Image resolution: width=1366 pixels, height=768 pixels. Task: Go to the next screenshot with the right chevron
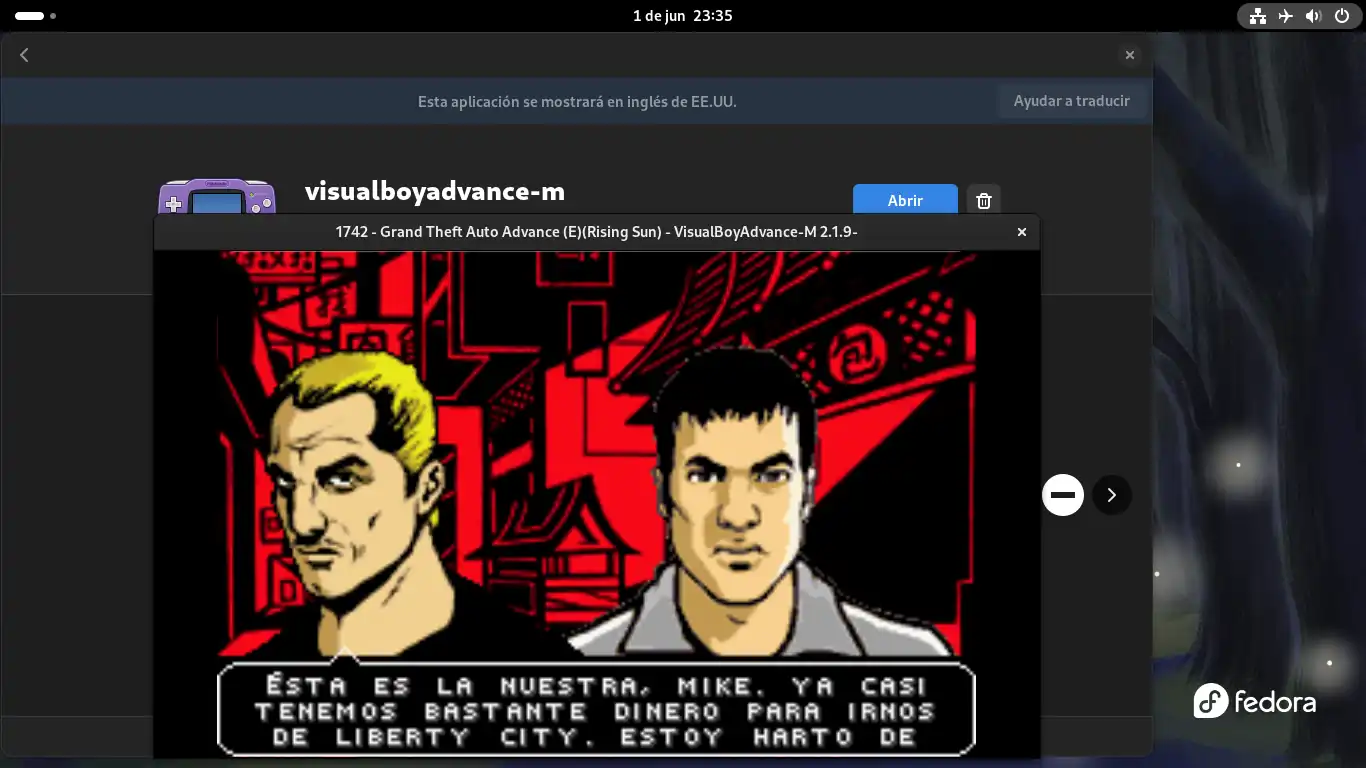click(1111, 495)
